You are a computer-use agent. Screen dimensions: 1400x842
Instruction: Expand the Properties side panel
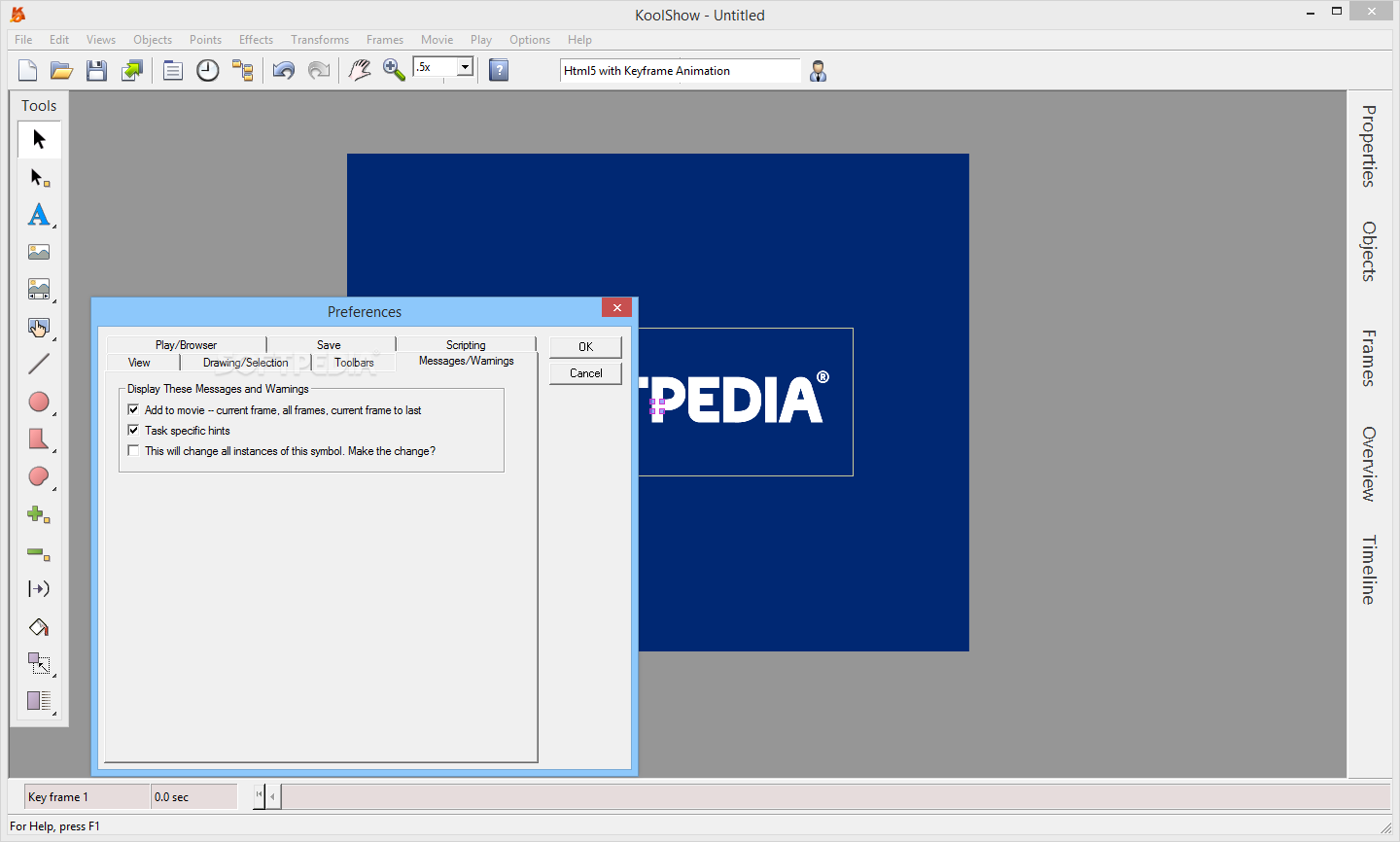(x=1369, y=146)
